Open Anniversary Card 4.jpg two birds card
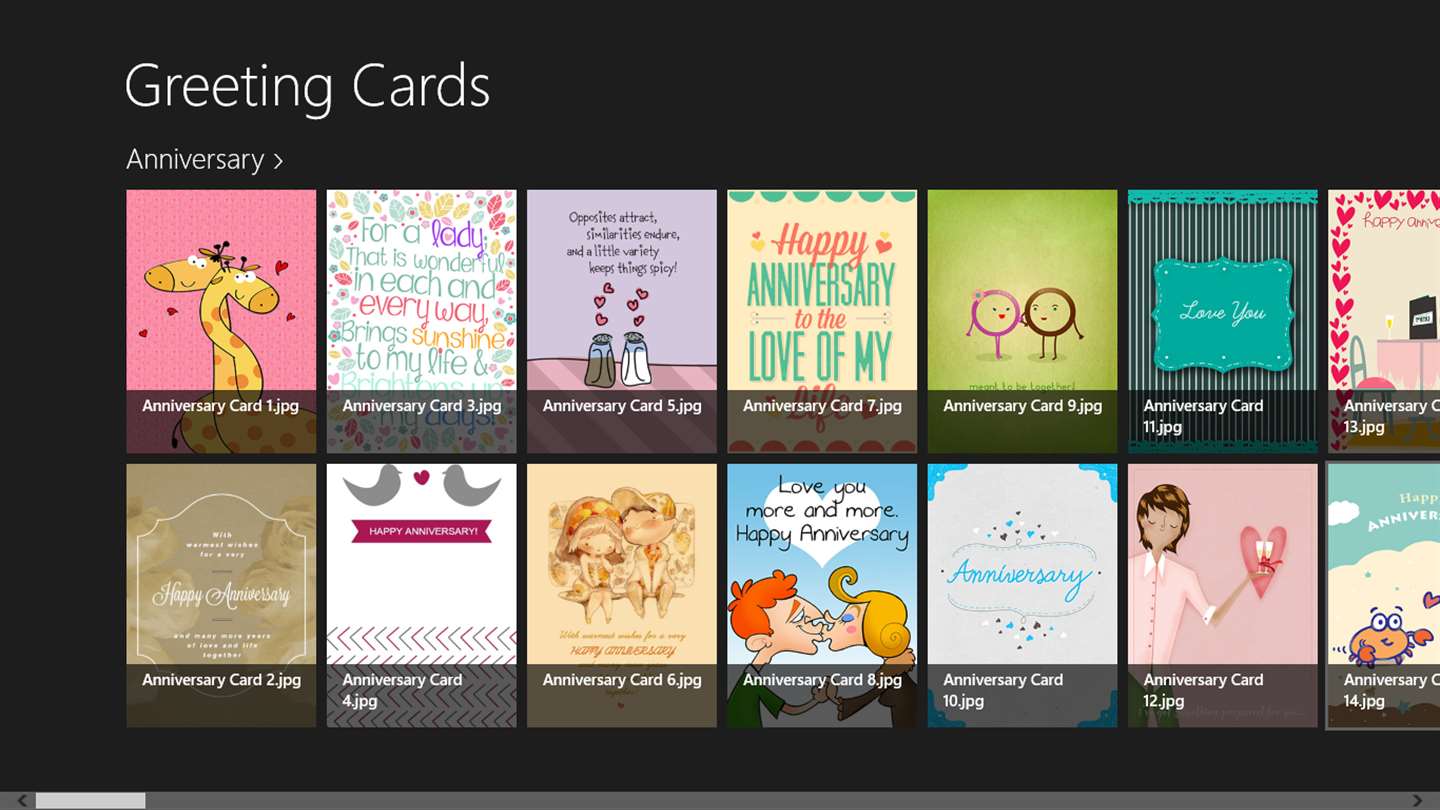 (421, 595)
